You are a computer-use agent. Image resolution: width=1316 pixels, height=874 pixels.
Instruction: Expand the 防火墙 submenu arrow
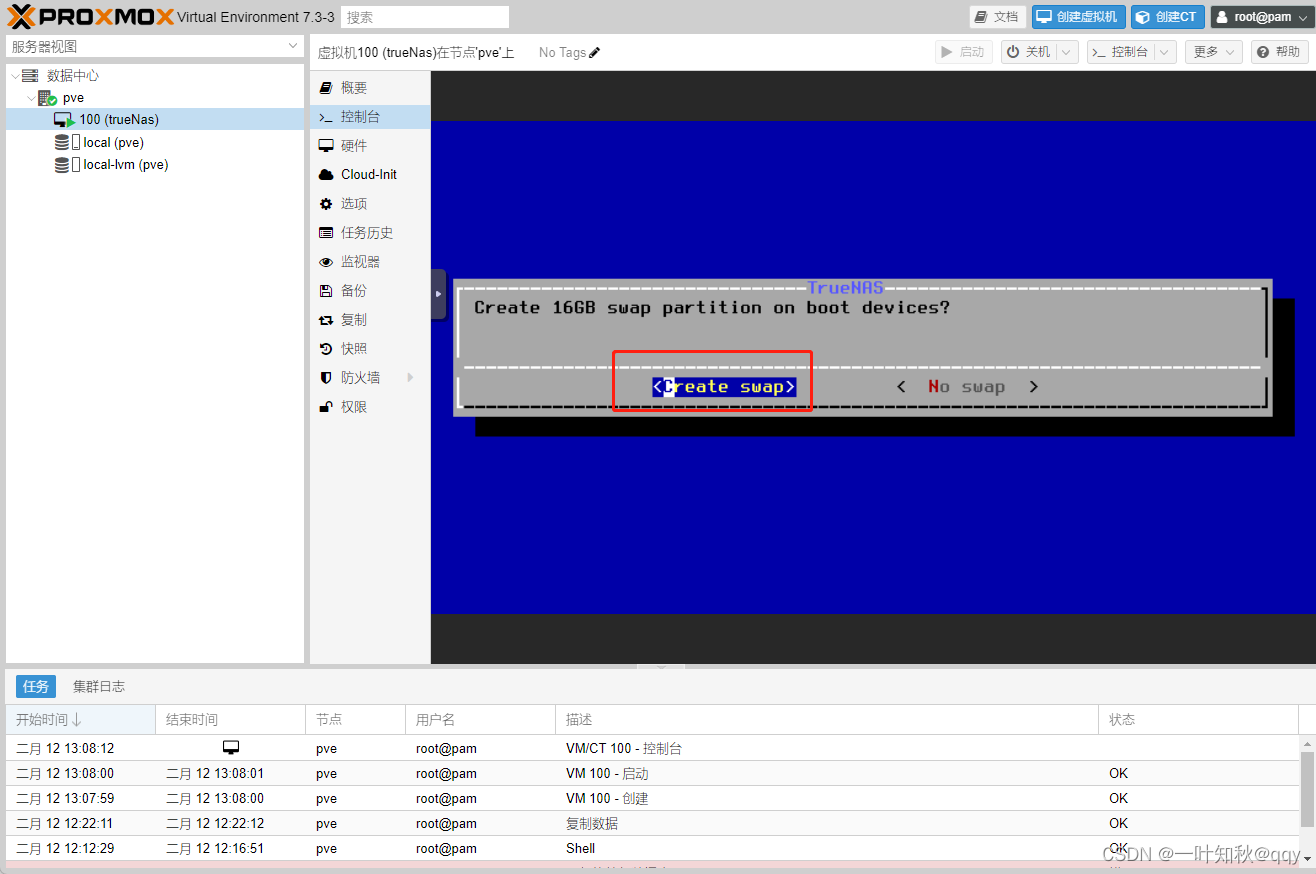410,378
